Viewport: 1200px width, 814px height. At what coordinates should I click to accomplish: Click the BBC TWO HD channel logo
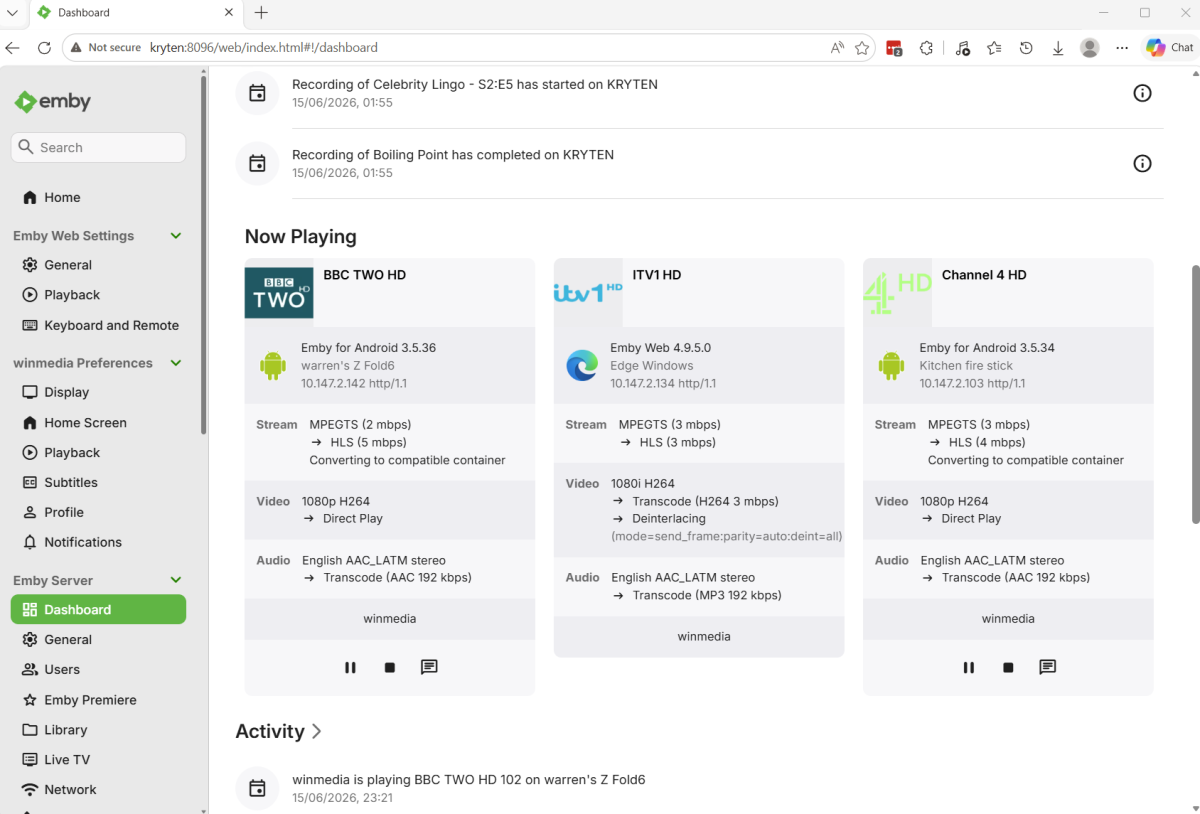tap(279, 293)
